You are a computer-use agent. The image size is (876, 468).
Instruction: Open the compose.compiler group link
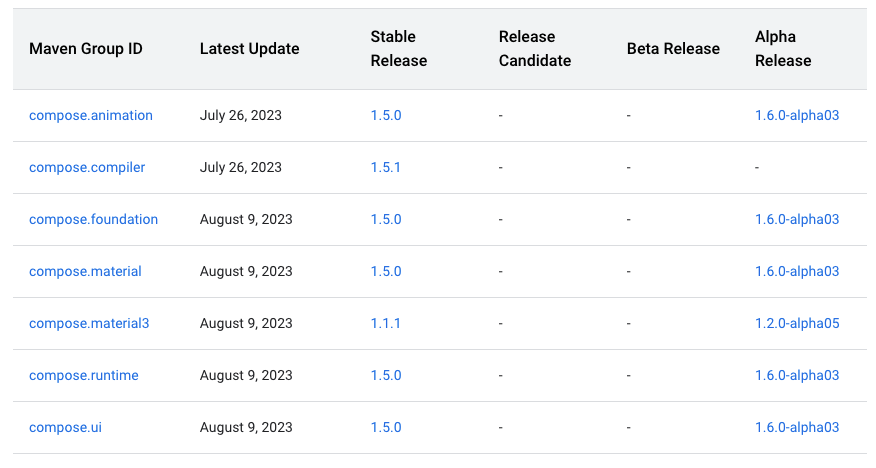pos(87,167)
